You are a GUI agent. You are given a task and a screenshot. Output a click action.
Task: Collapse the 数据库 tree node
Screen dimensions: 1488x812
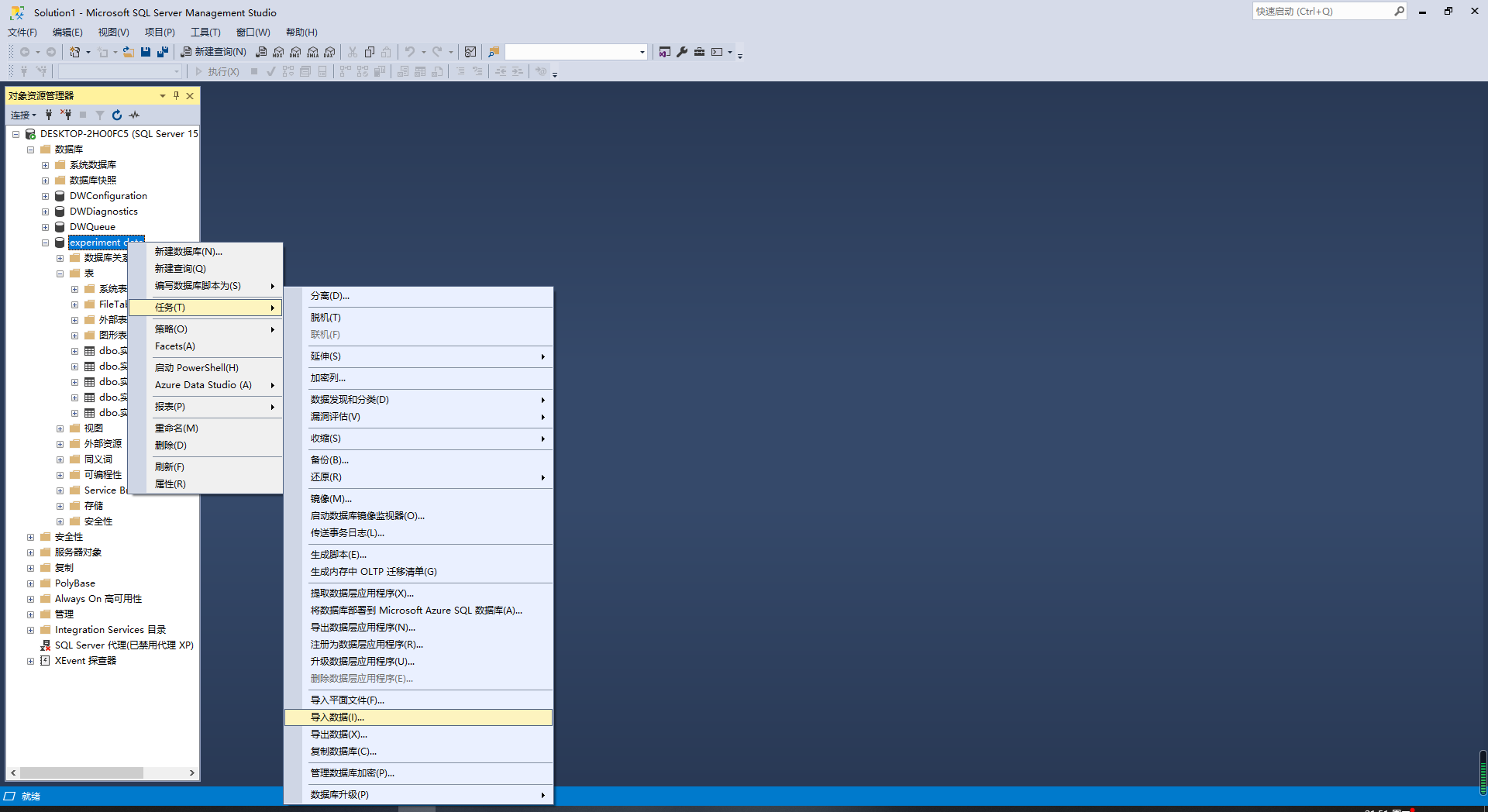(x=31, y=149)
